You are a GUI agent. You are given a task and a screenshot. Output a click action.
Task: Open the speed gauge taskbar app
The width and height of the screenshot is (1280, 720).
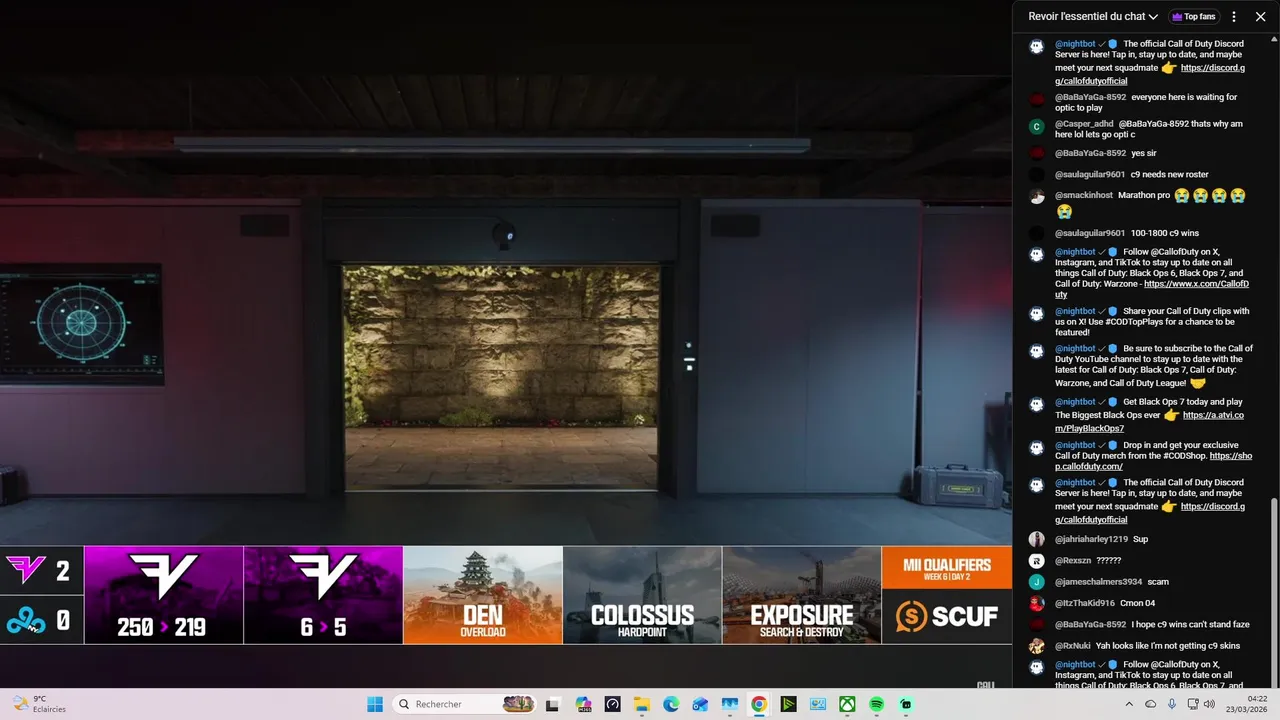[x=612, y=704]
